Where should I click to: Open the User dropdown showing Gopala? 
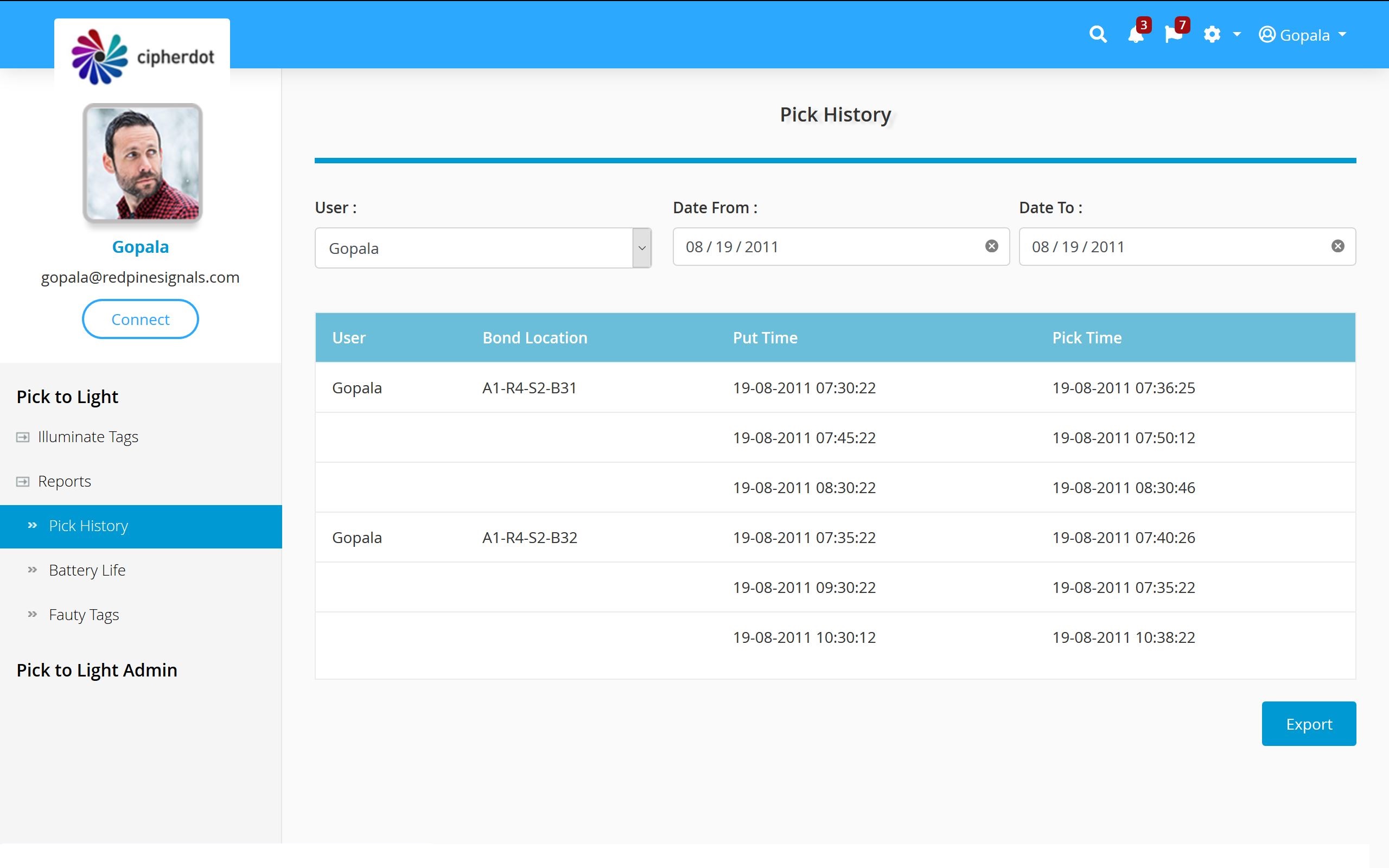tap(482, 248)
